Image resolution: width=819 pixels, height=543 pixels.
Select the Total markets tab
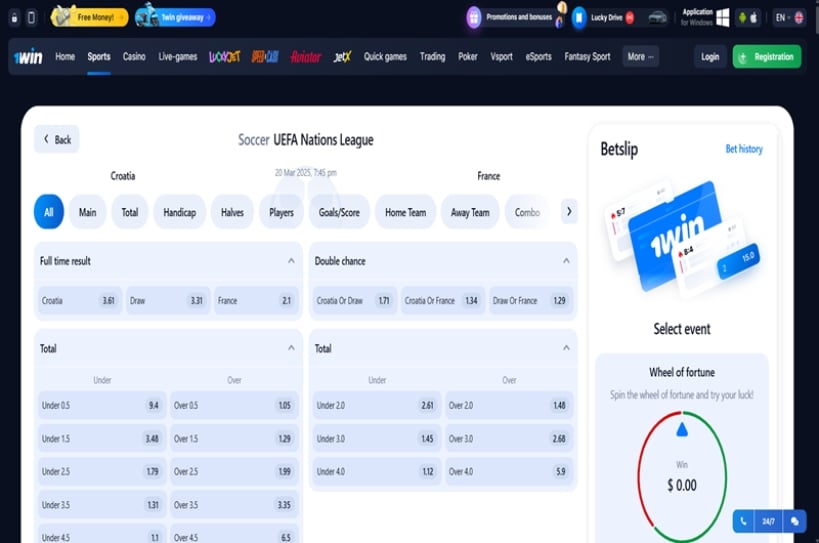130,212
